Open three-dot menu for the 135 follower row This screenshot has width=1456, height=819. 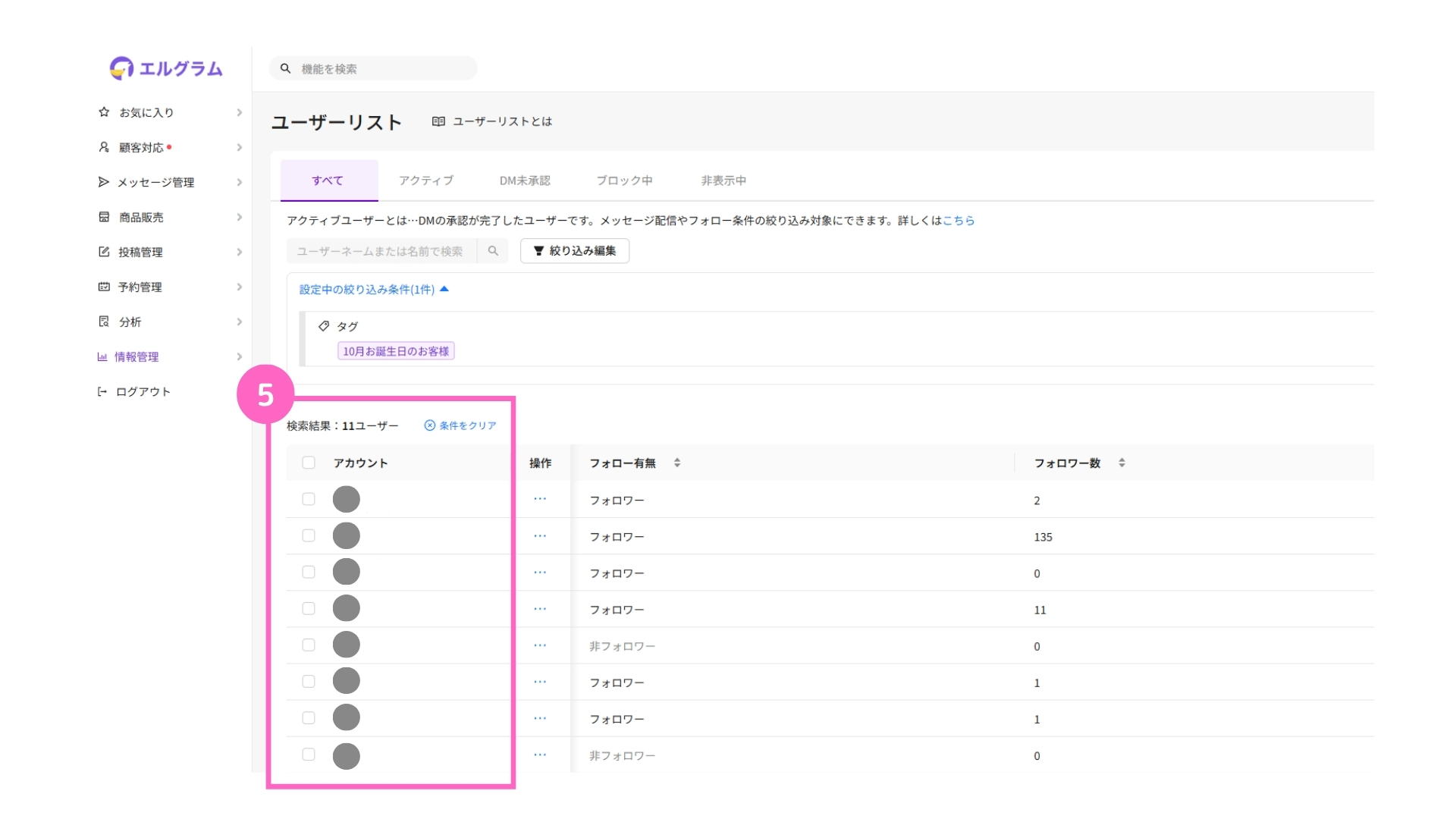pos(540,536)
